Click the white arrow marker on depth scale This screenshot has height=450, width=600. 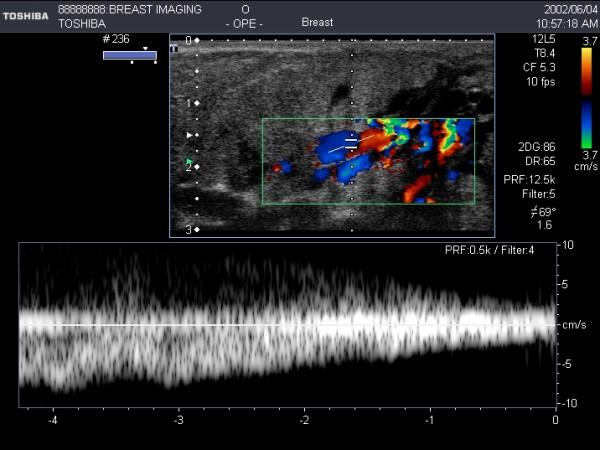tap(190, 134)
